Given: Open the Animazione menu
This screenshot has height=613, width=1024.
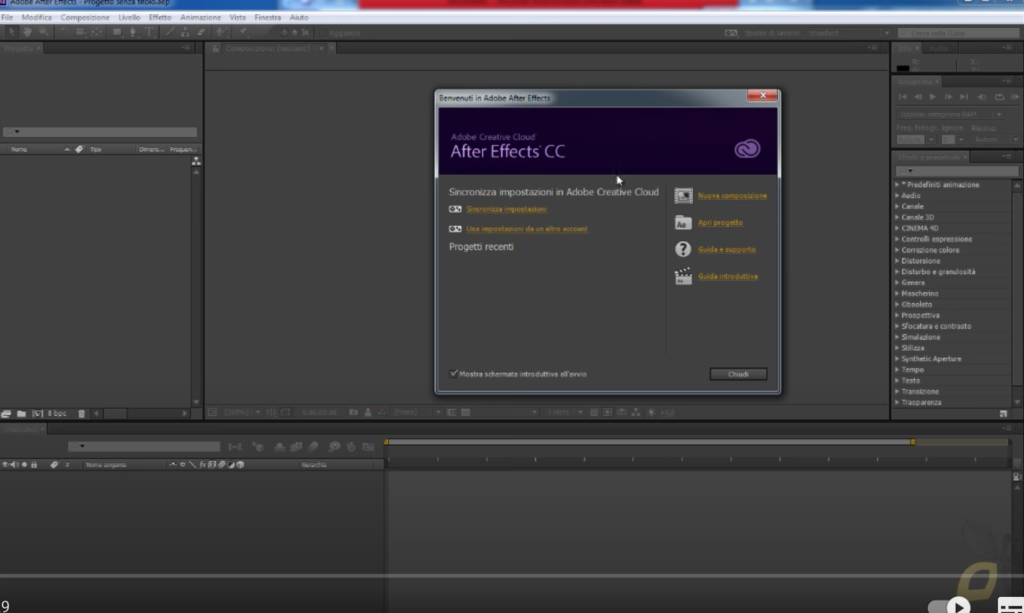Looking at the screenshot, I should [x=200, y=18].
